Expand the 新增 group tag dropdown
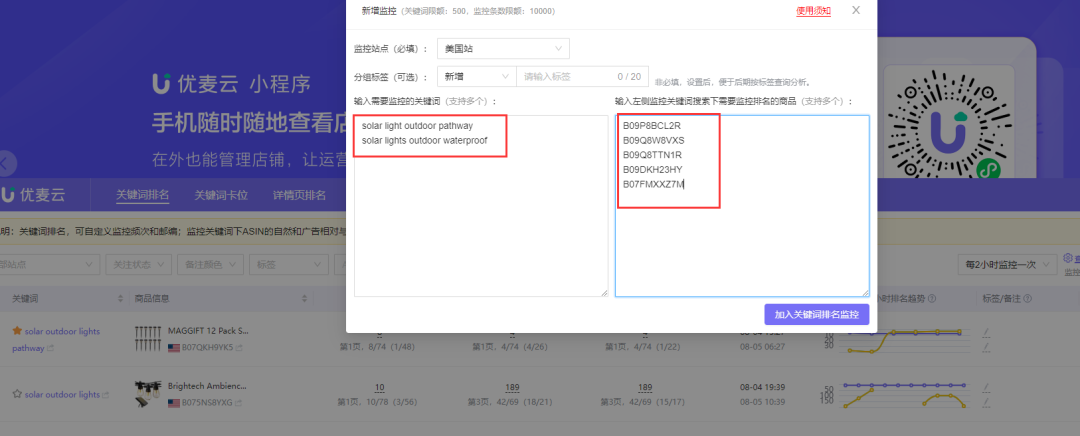The height and width of the screenshot is (436, 1080). [x=477, y=76]
